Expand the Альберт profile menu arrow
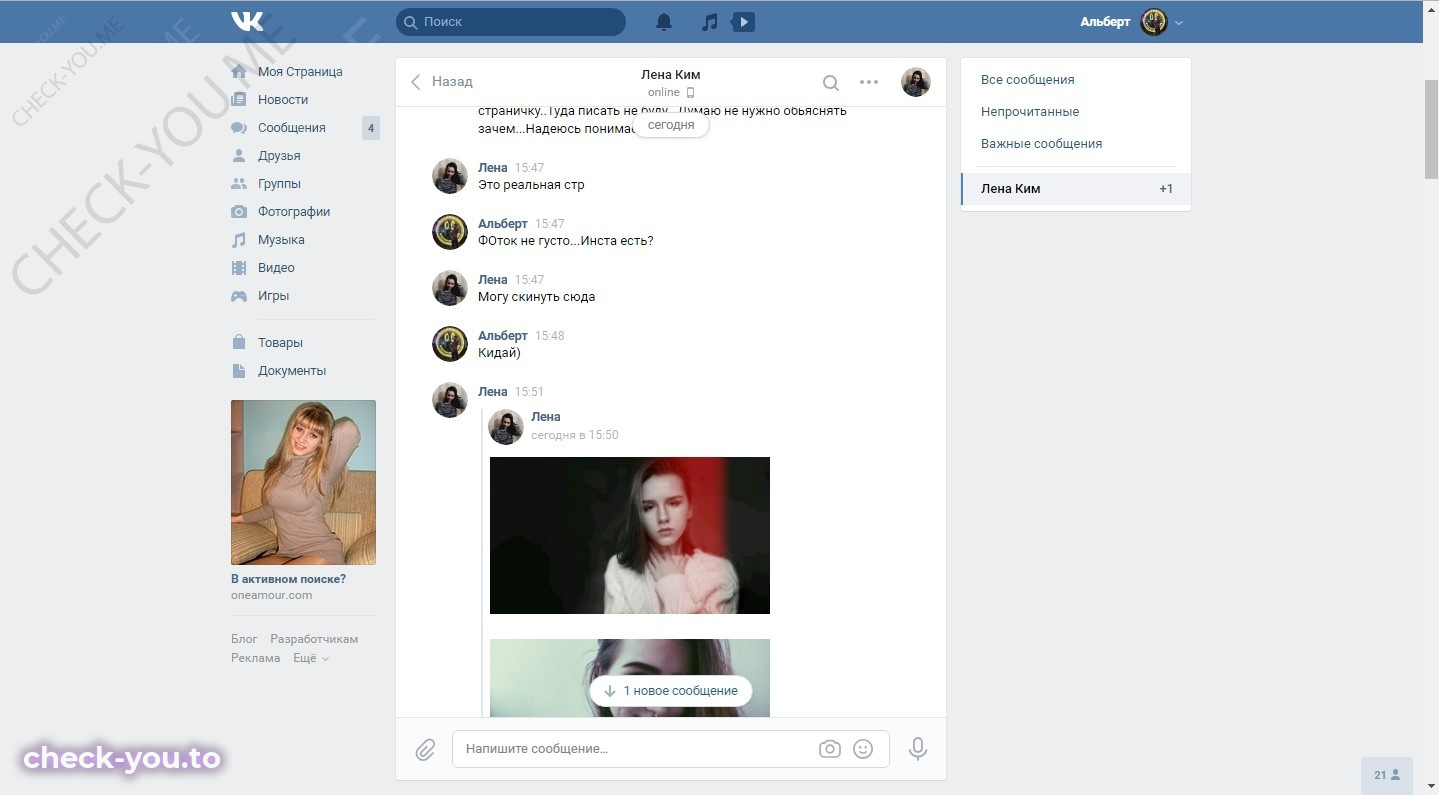The height and width of the screenshot is (795, 1439). click(x=1179, y=22)
